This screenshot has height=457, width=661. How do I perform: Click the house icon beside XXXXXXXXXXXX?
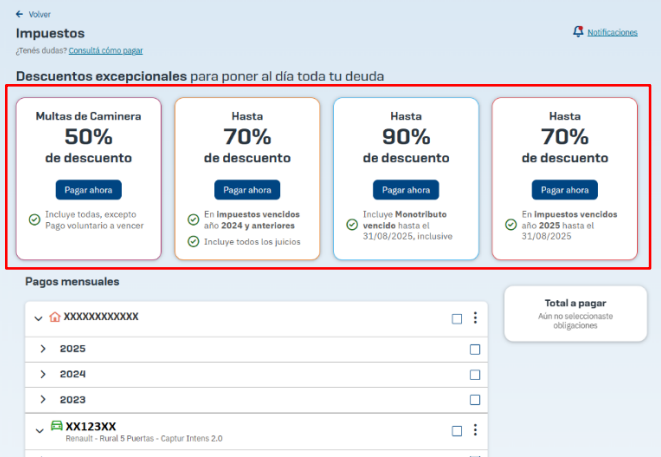pos(55,317)
